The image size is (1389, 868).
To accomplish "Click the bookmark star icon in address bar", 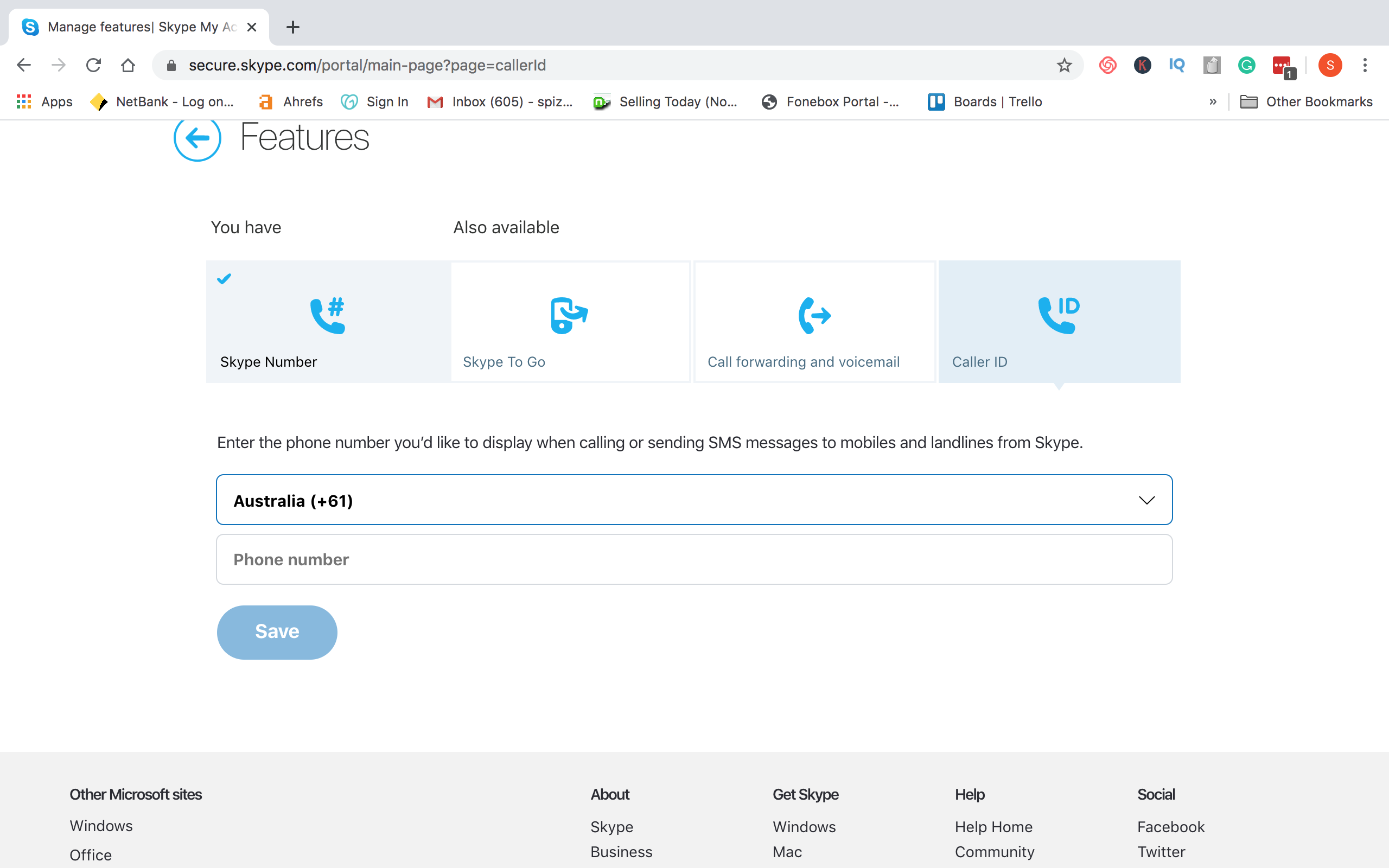I will (x=1064, y=65).
